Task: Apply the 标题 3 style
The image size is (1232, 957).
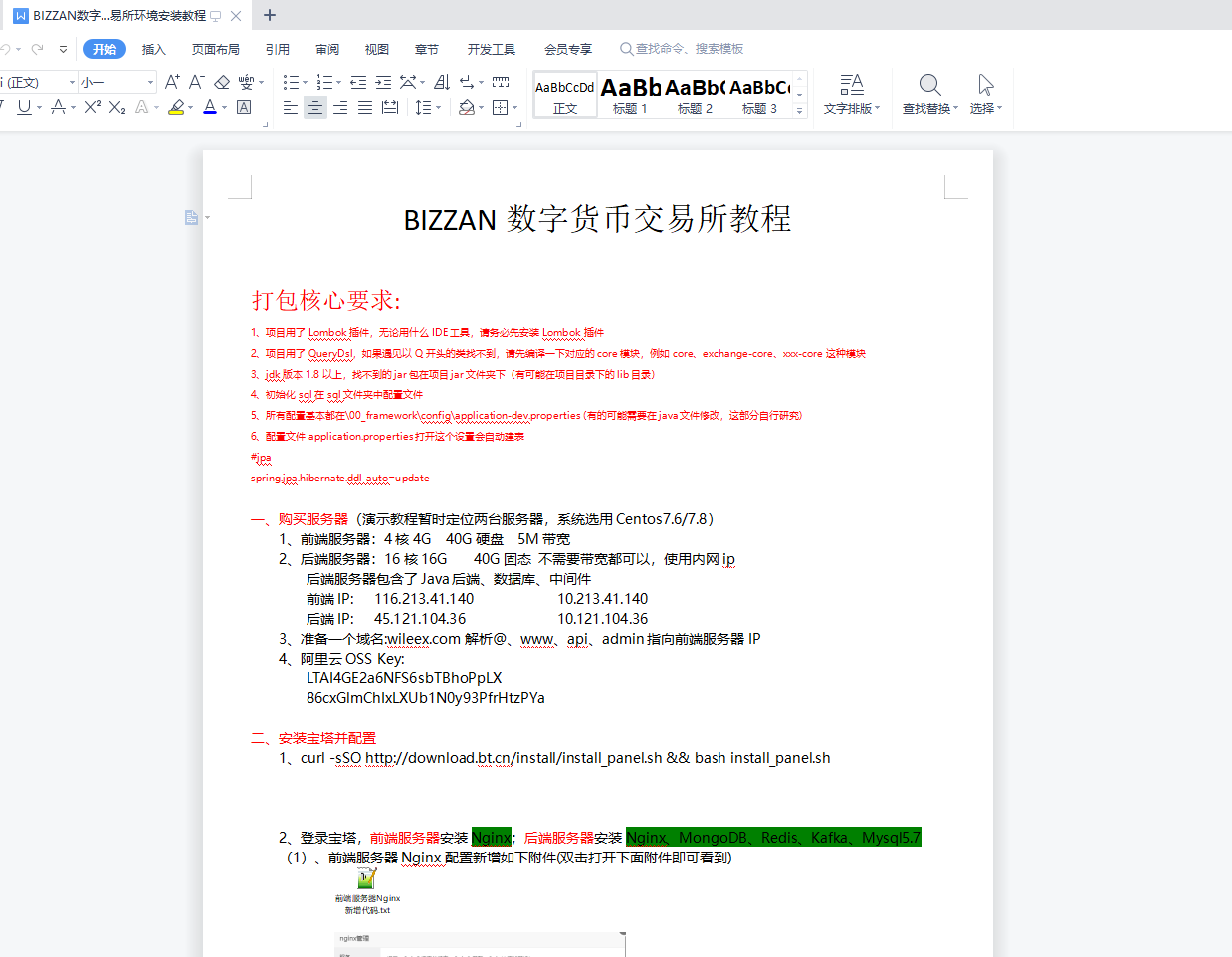Action: tap(759, 95)
